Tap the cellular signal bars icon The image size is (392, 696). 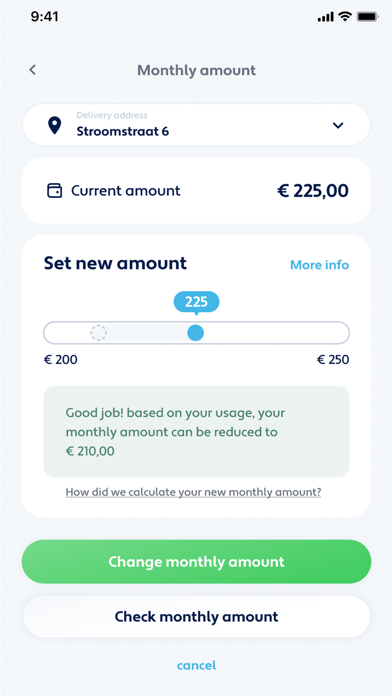coord(325,17)
